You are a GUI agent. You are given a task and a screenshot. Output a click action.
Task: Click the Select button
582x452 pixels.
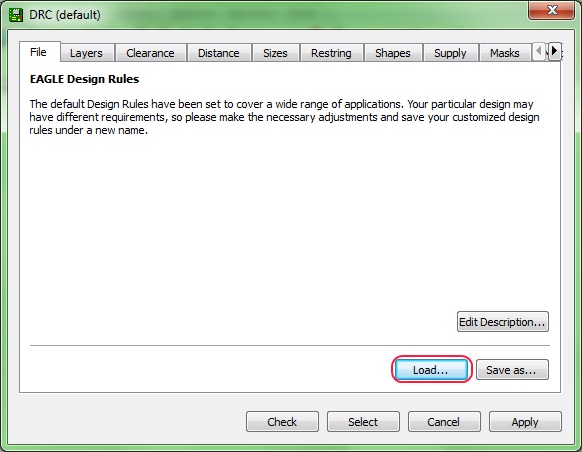[x=363, y=422]
